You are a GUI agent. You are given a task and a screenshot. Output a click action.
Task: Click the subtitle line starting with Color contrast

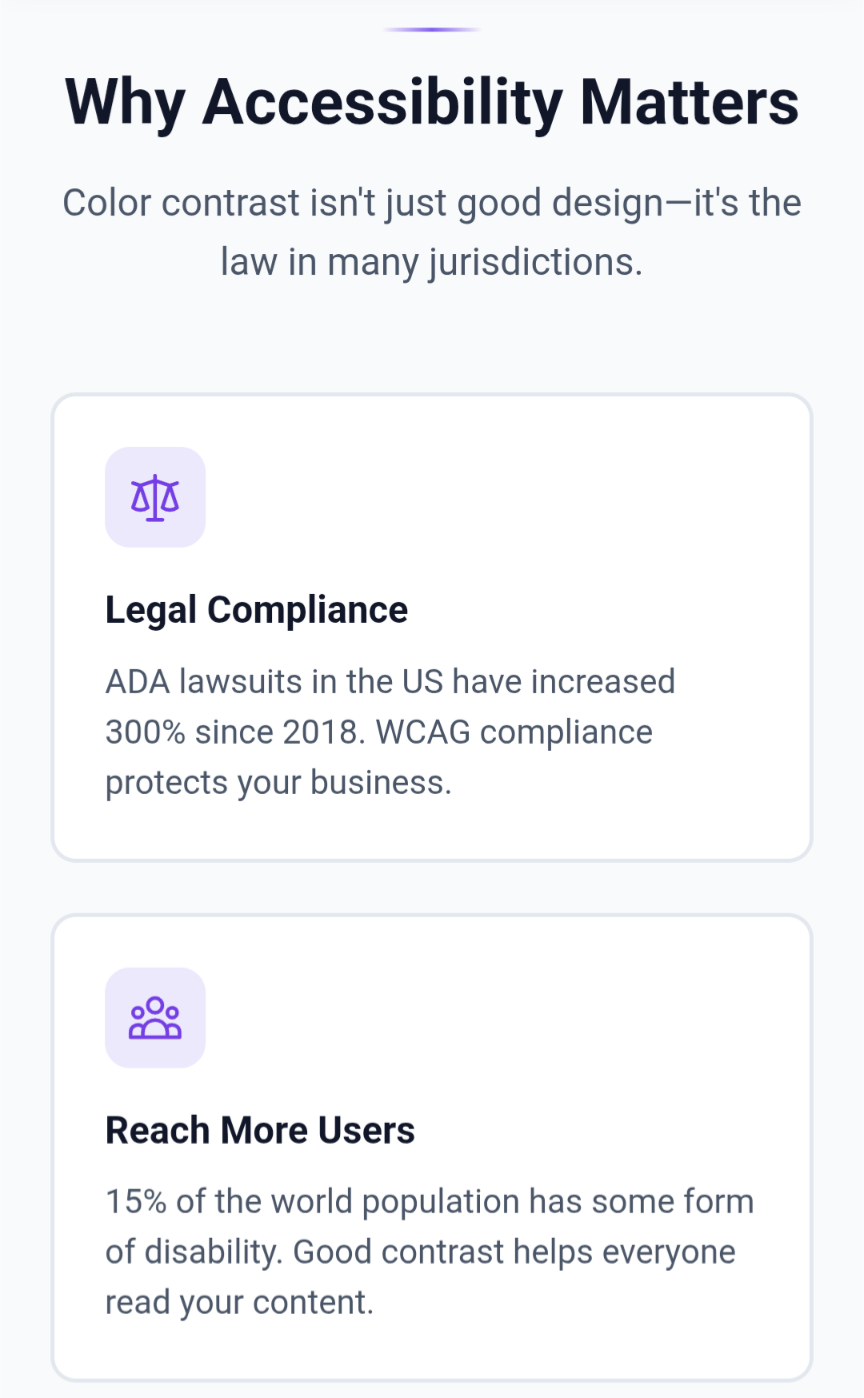click(x=432, y=203)
